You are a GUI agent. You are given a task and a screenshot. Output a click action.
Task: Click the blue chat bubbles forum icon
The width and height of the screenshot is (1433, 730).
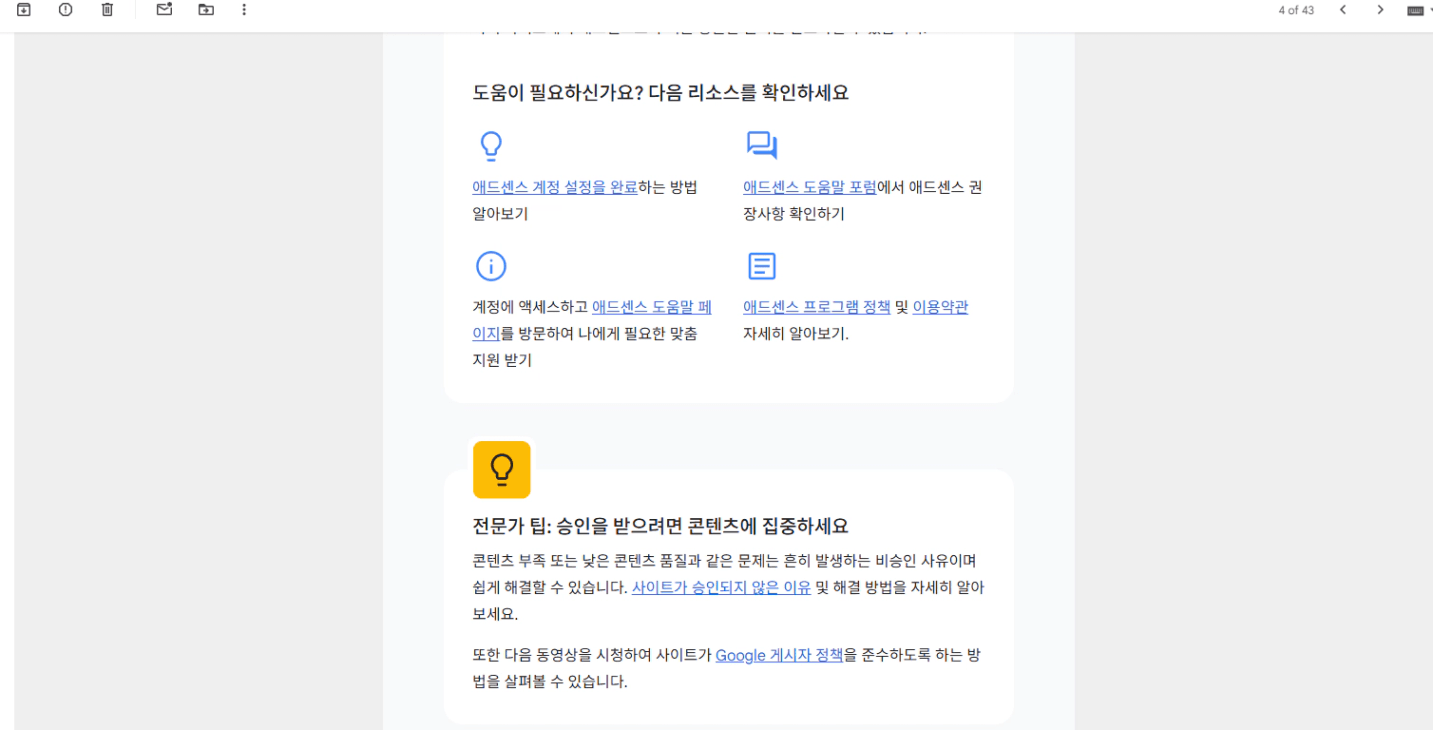[761, 146]
